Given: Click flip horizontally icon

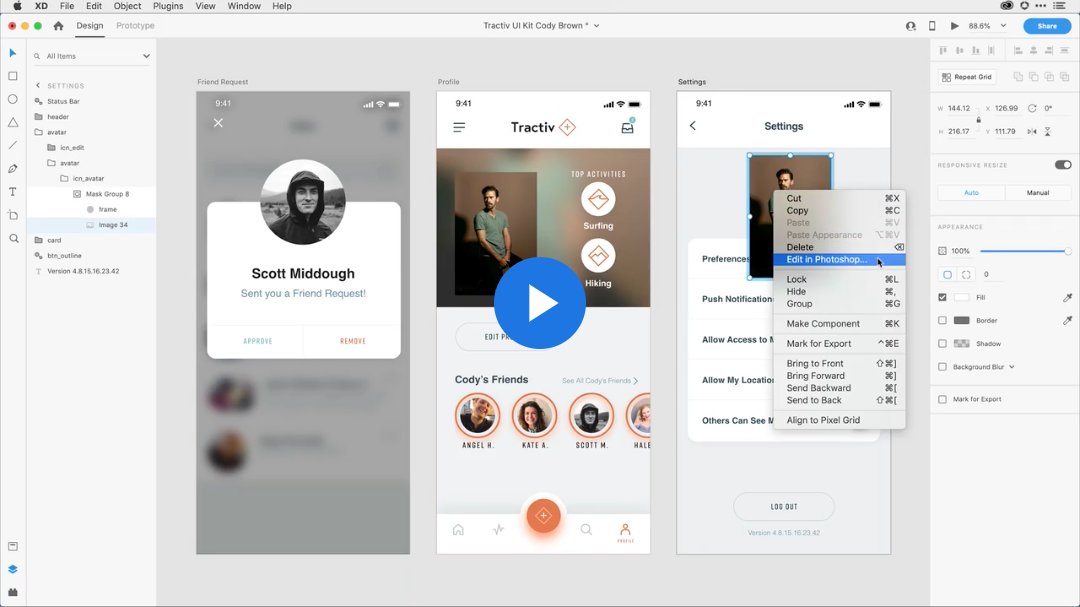Looking at the screenshot, I should [1032, 131].
